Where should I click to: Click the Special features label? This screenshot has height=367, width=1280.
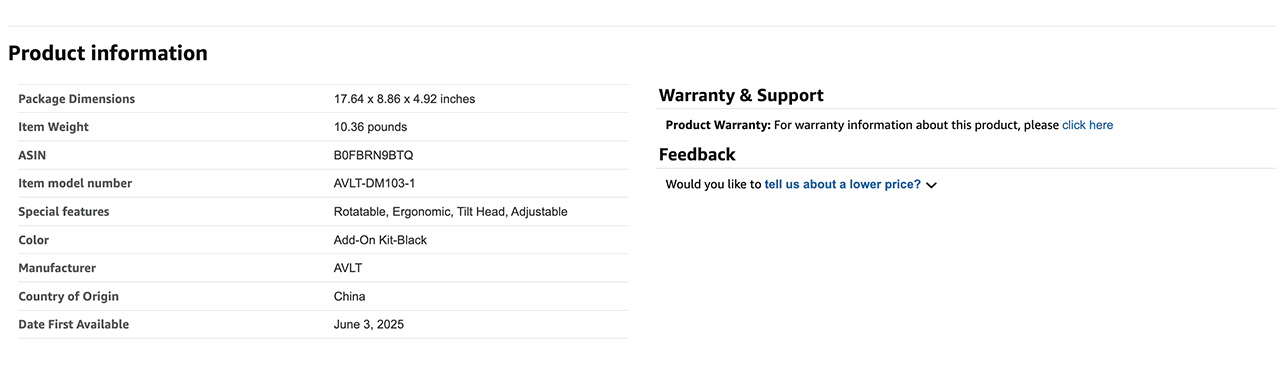point(64,212)
